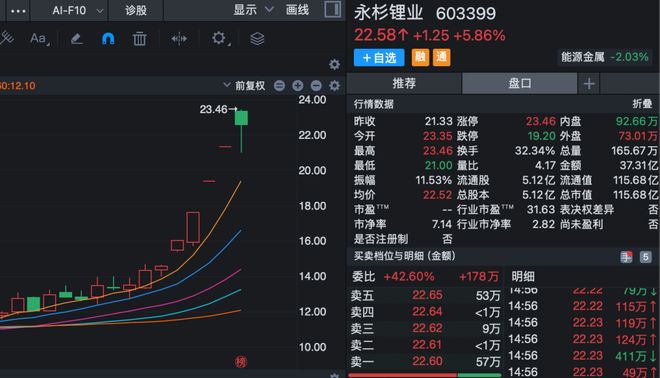Toggle the 手 lot-unit icon
This screenshot has height=378, width=660.
click(626, 257)
